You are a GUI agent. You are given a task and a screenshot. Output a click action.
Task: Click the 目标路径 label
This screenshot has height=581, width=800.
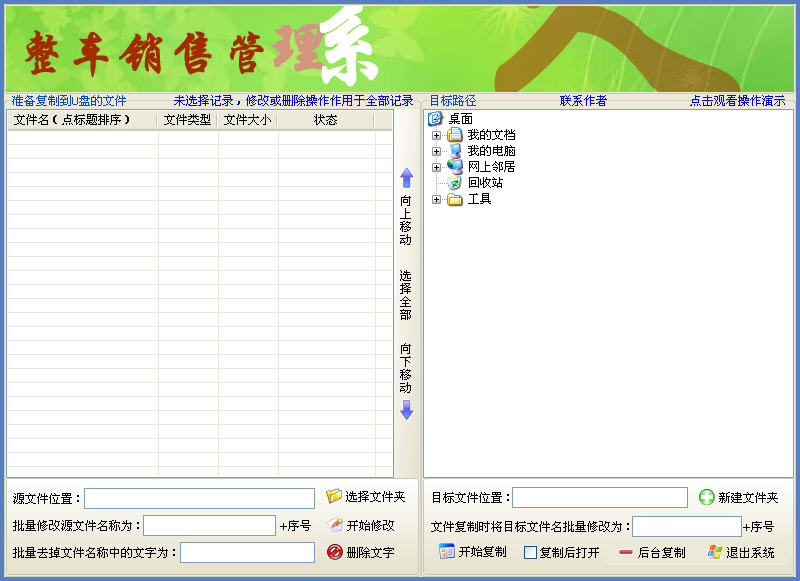[x=453, y=100]
